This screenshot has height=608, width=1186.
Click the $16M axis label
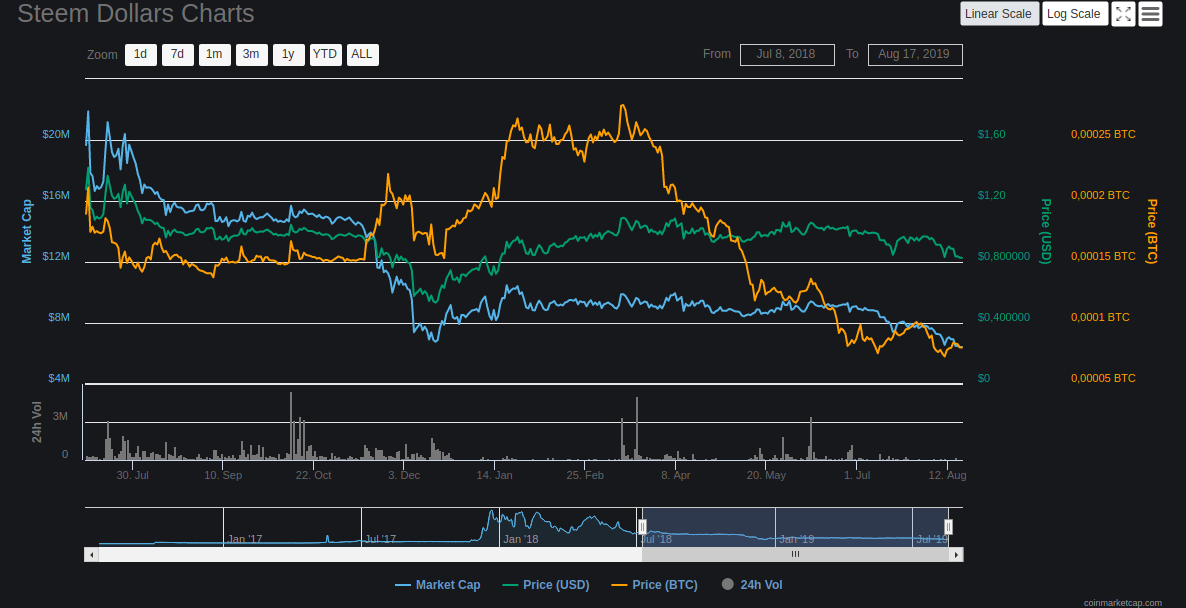pyautogui.click(x=56, y=195)
